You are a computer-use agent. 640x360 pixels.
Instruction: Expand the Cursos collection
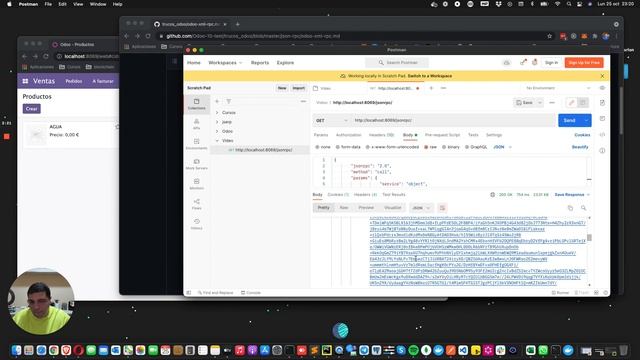pos(217,113)
